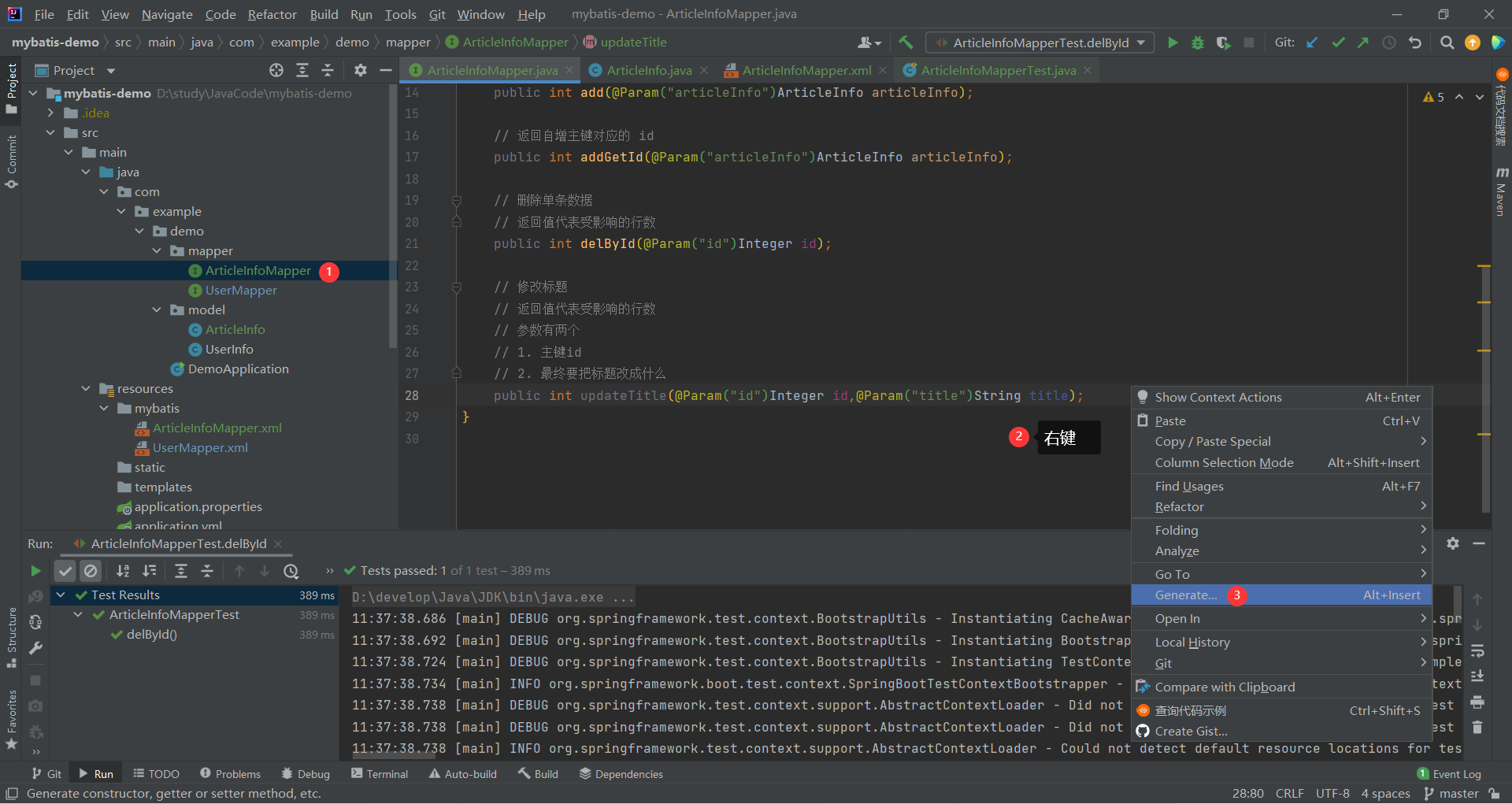
Task: Open the IDE updates orange icon
Action: (1473, 43)
